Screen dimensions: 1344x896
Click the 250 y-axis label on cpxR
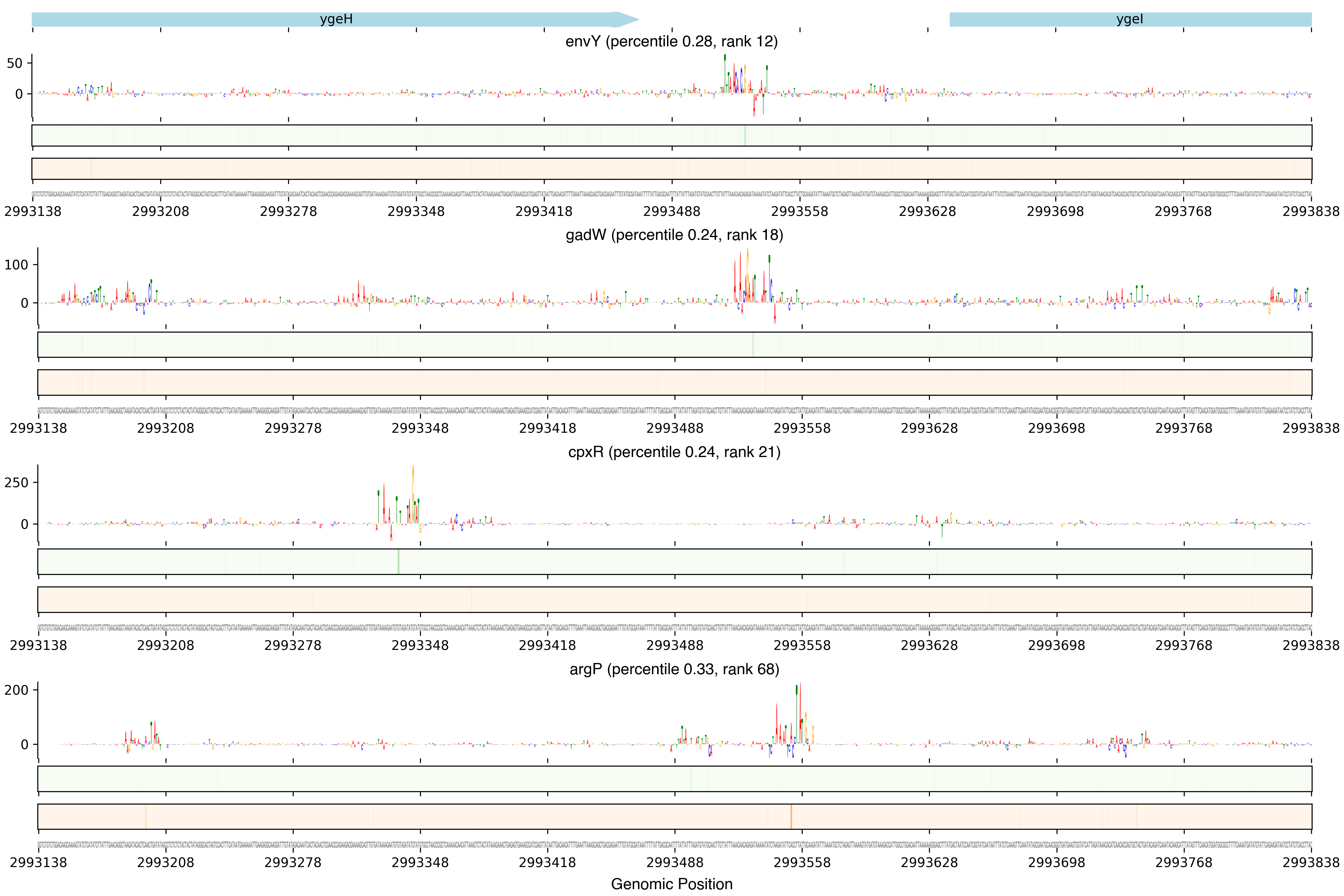click(x=16, y=483)
